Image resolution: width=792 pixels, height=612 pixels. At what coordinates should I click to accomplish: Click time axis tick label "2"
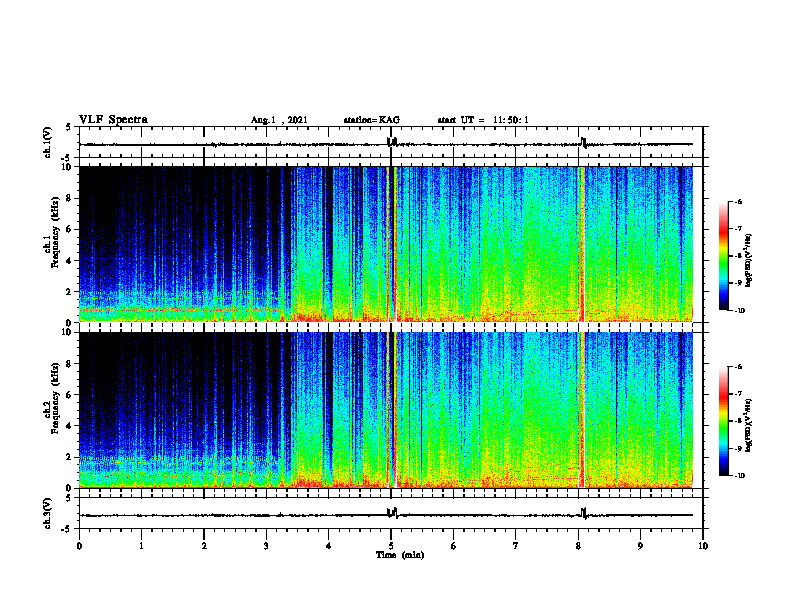(204, 546)
